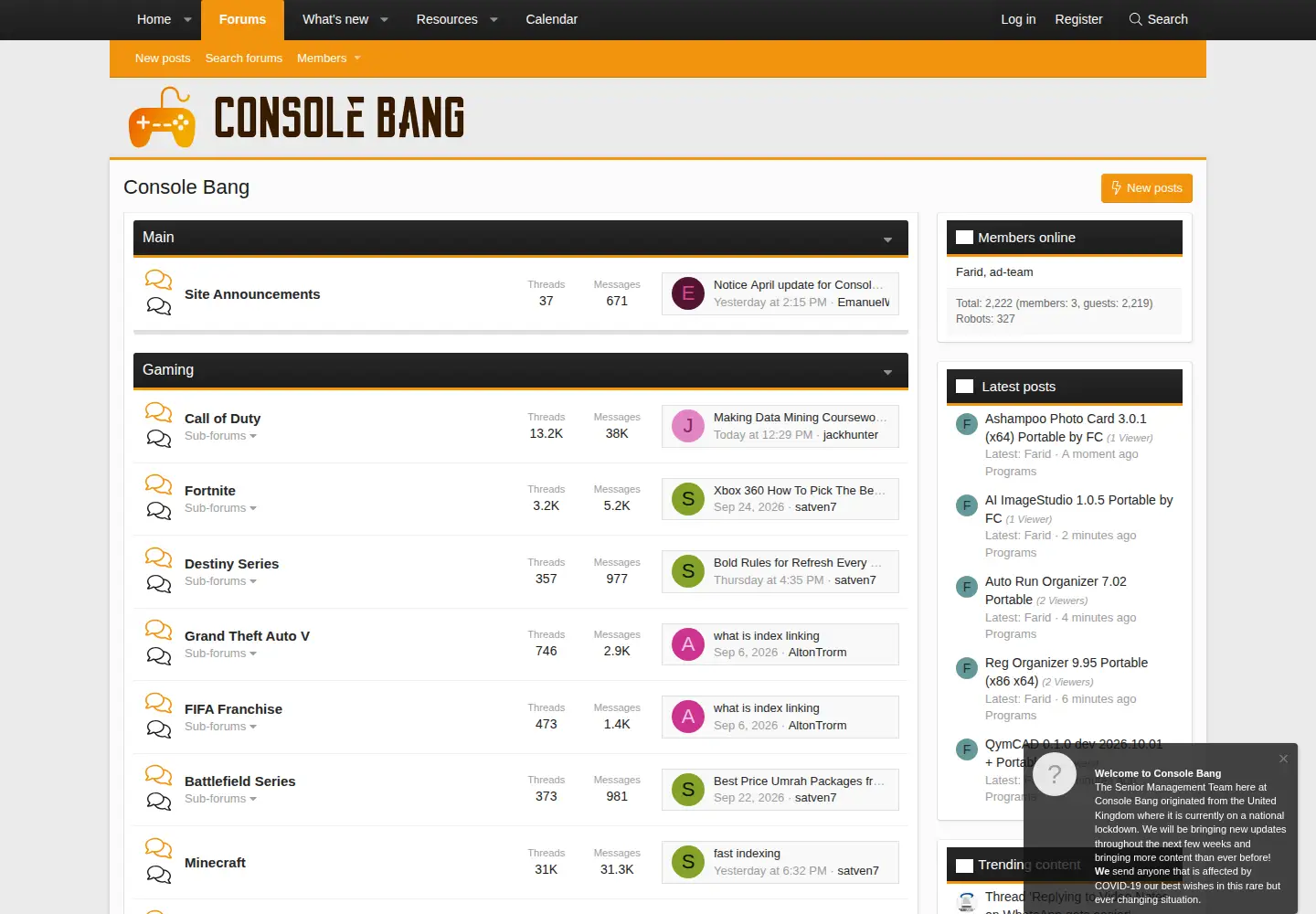This screenshot has width=1316, height=914.
Task: Select the Forums tab
Action: [x=242, y=19]
